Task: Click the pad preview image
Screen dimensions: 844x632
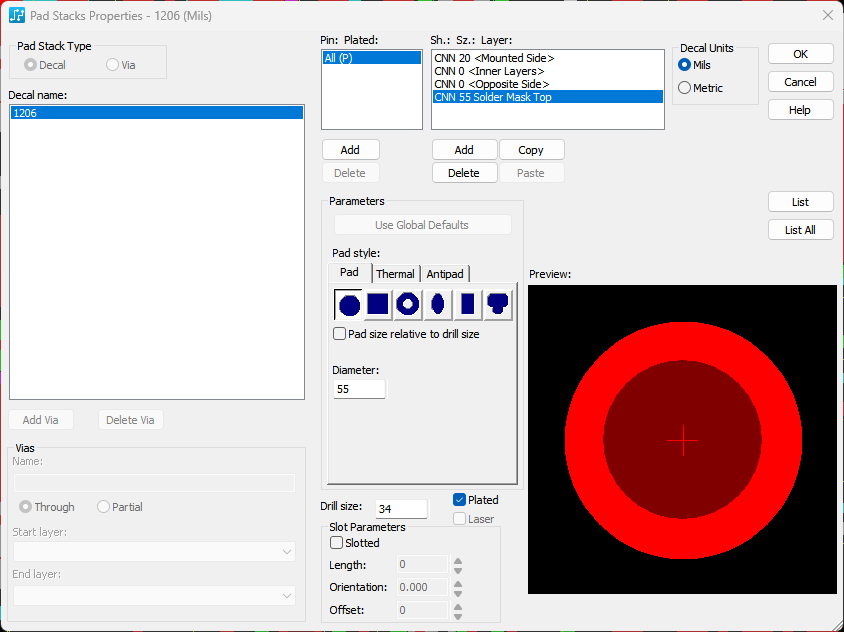Action: click(683, 440)
